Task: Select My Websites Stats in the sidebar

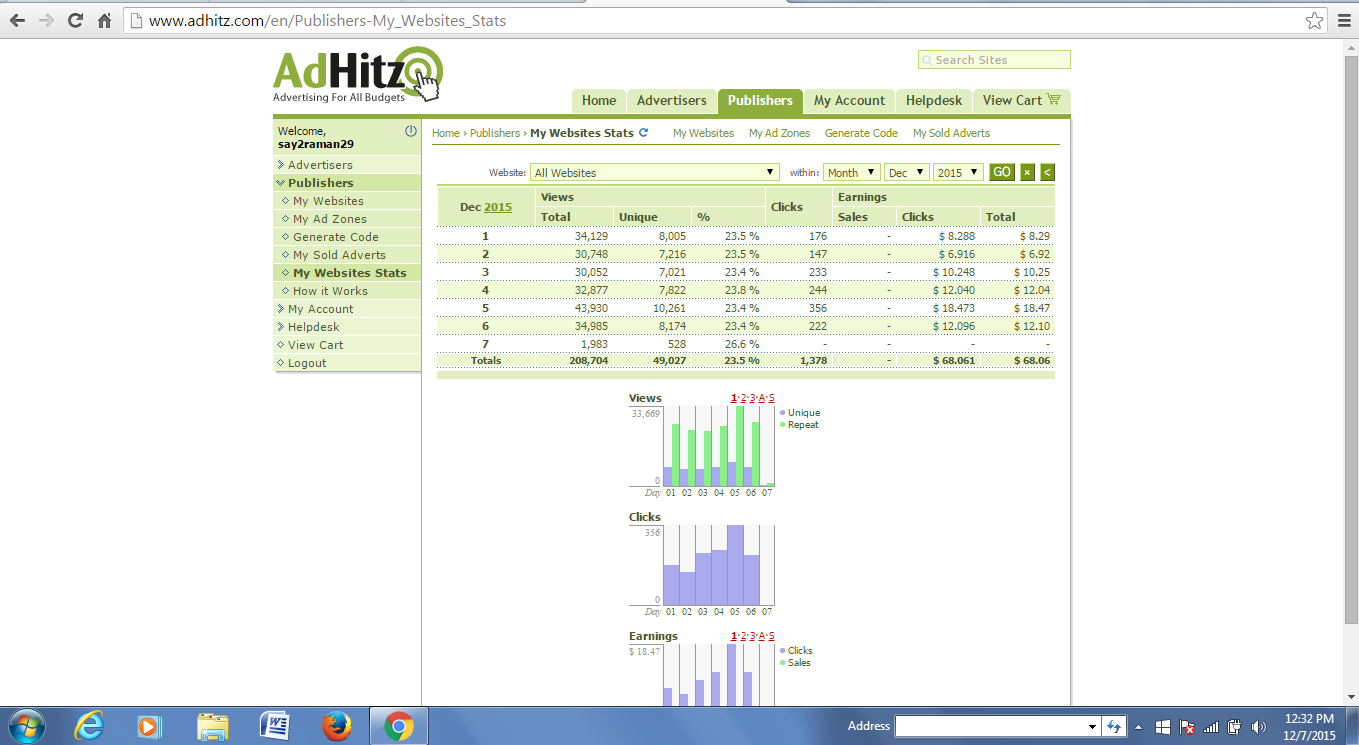Action: [350, 273]
